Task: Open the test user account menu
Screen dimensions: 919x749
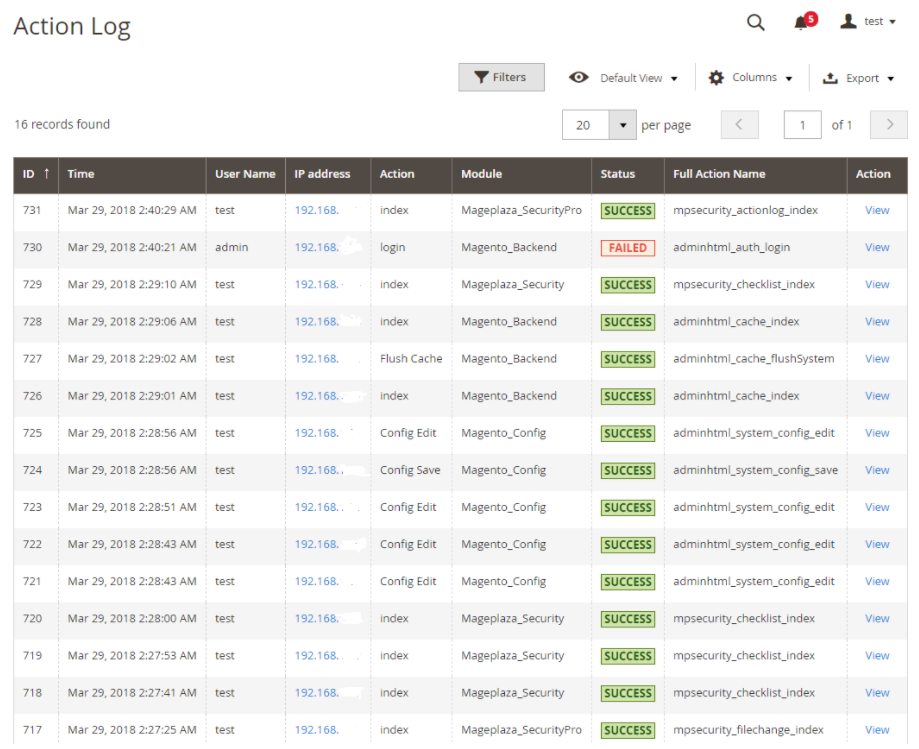Action: 868,22
